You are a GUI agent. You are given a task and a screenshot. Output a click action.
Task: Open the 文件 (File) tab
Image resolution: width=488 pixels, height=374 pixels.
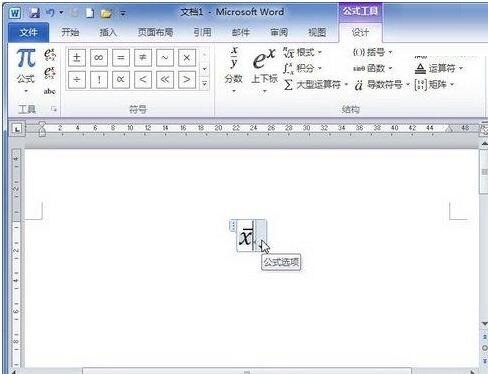[x=28, y=33]
